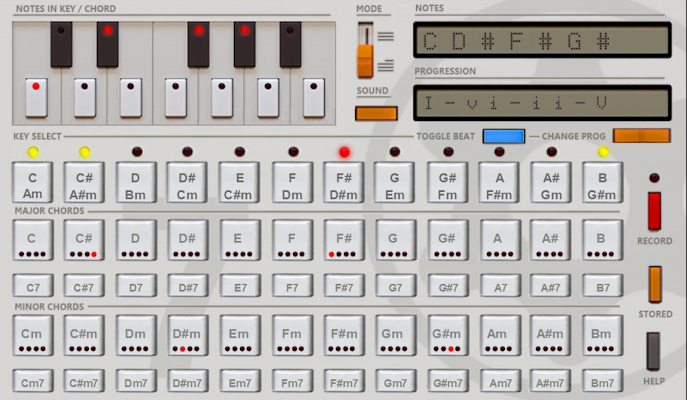
Task: Click the orange CHANGE PROG button
Action: 642,136
